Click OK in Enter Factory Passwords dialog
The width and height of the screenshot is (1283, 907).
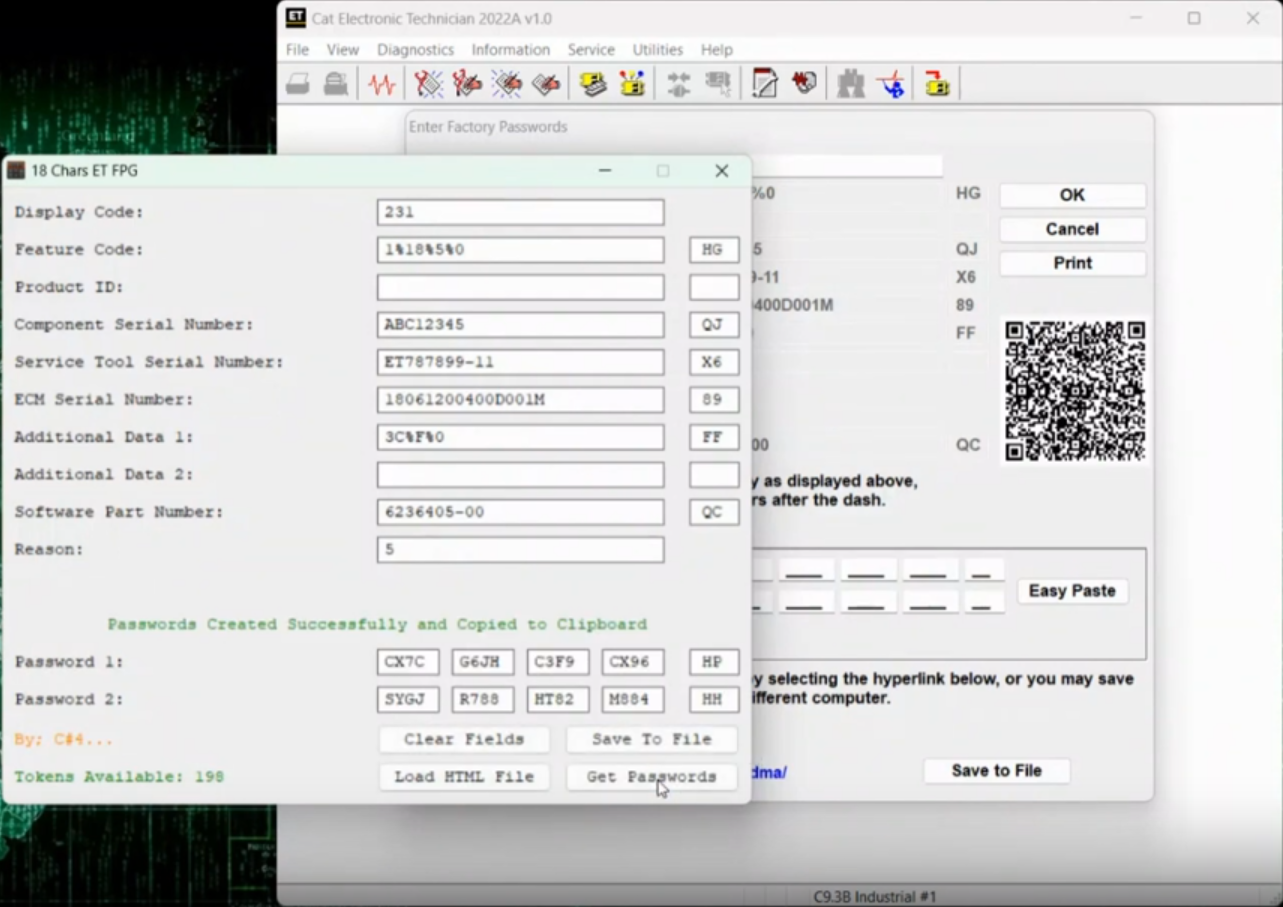(x=1072, y=195)
